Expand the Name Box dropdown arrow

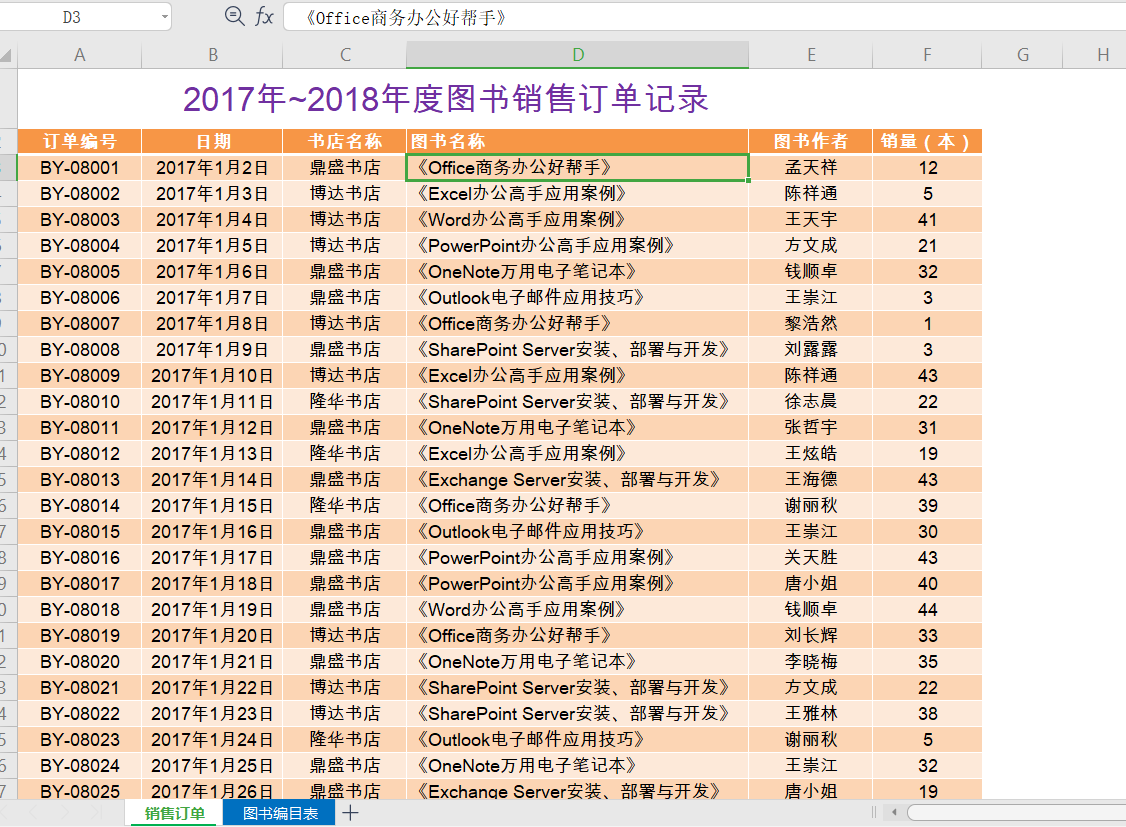[164, 17]
